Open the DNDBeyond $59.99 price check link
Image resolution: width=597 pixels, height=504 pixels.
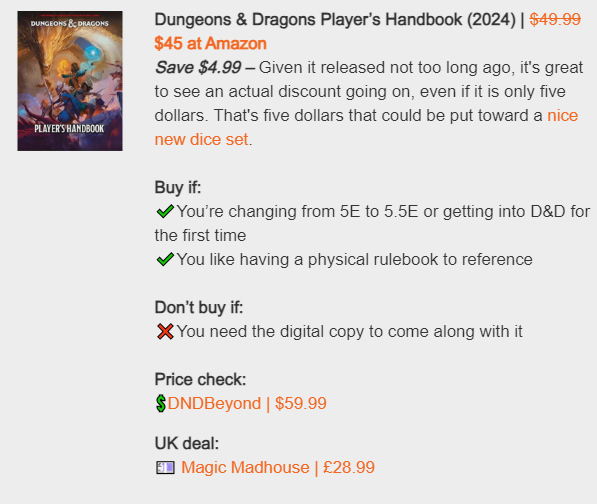[x=247, y=403]
